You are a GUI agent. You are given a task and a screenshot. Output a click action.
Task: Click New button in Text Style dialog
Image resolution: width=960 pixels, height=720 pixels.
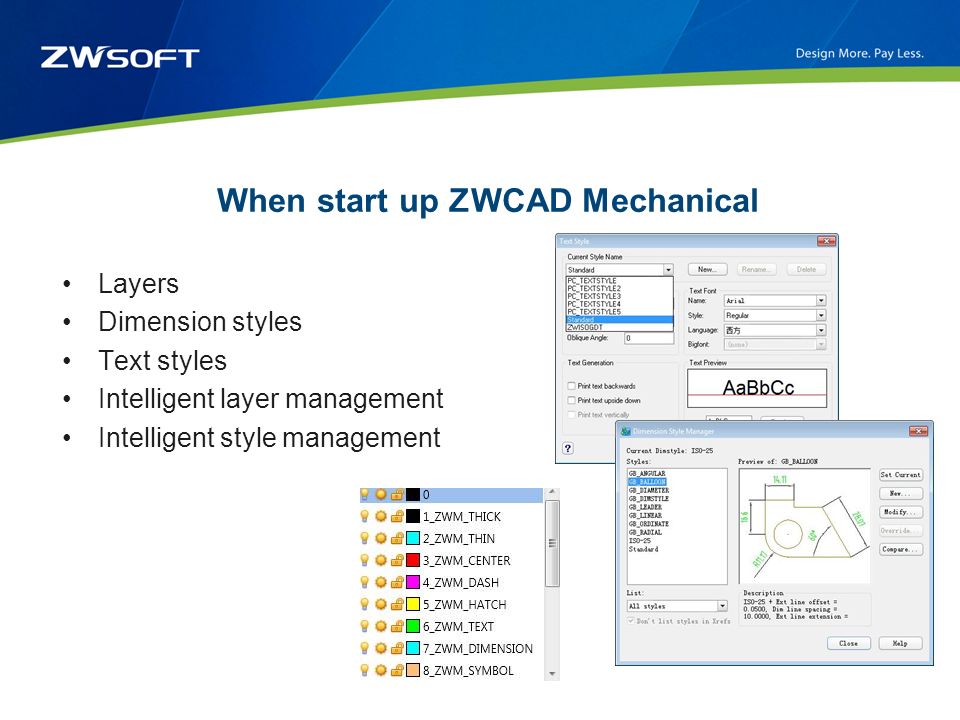tap(707, 269)
